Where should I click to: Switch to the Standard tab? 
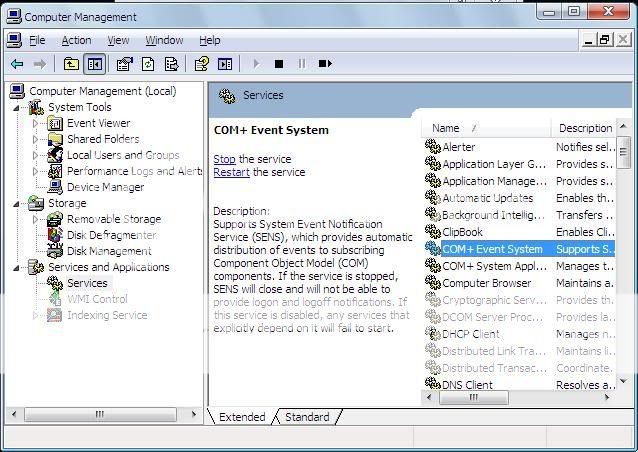[307, 417]
